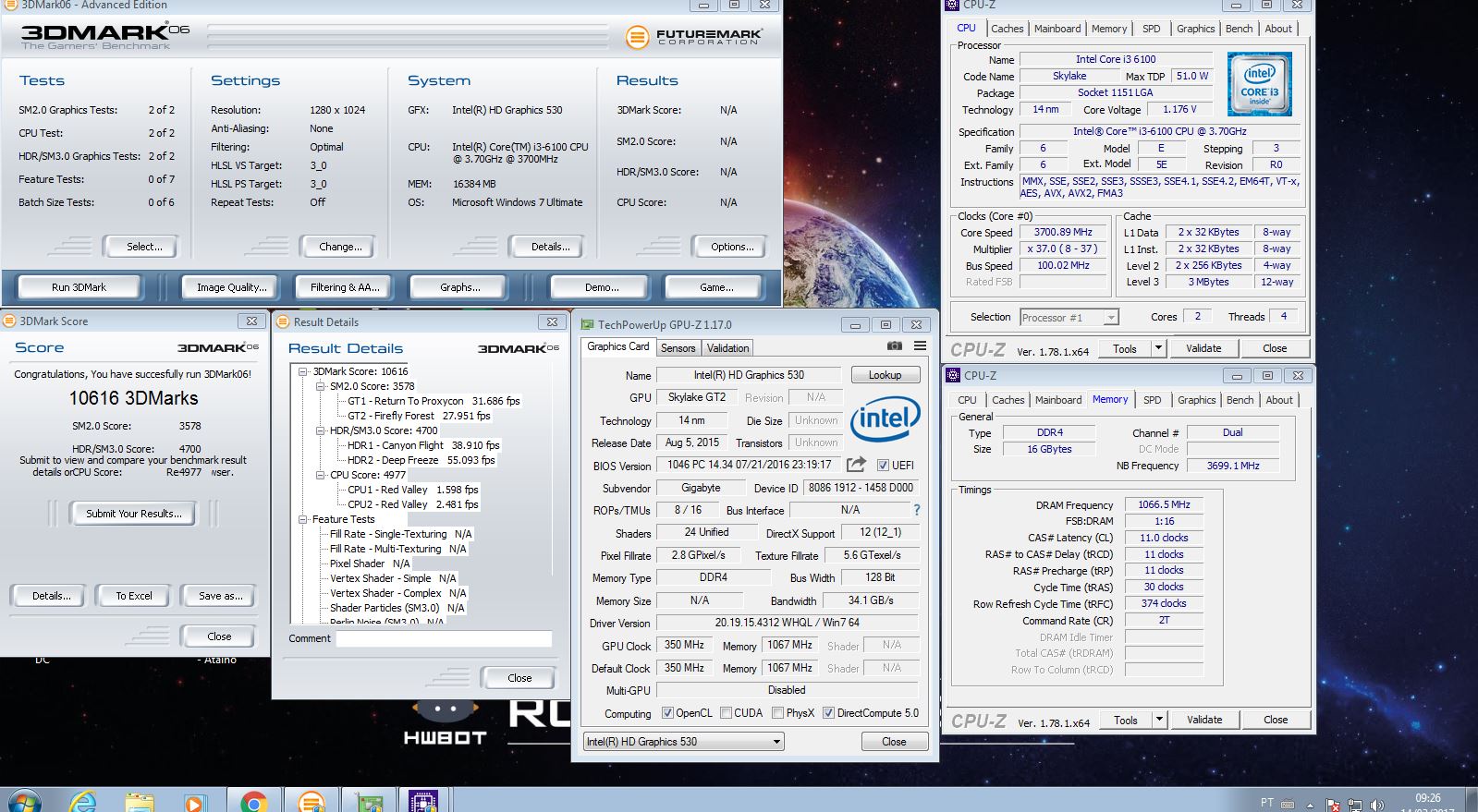Collapse the SM2.0 Score: 3578 tree node
This screenshot has width=1478, height=812.
[321, 386]
